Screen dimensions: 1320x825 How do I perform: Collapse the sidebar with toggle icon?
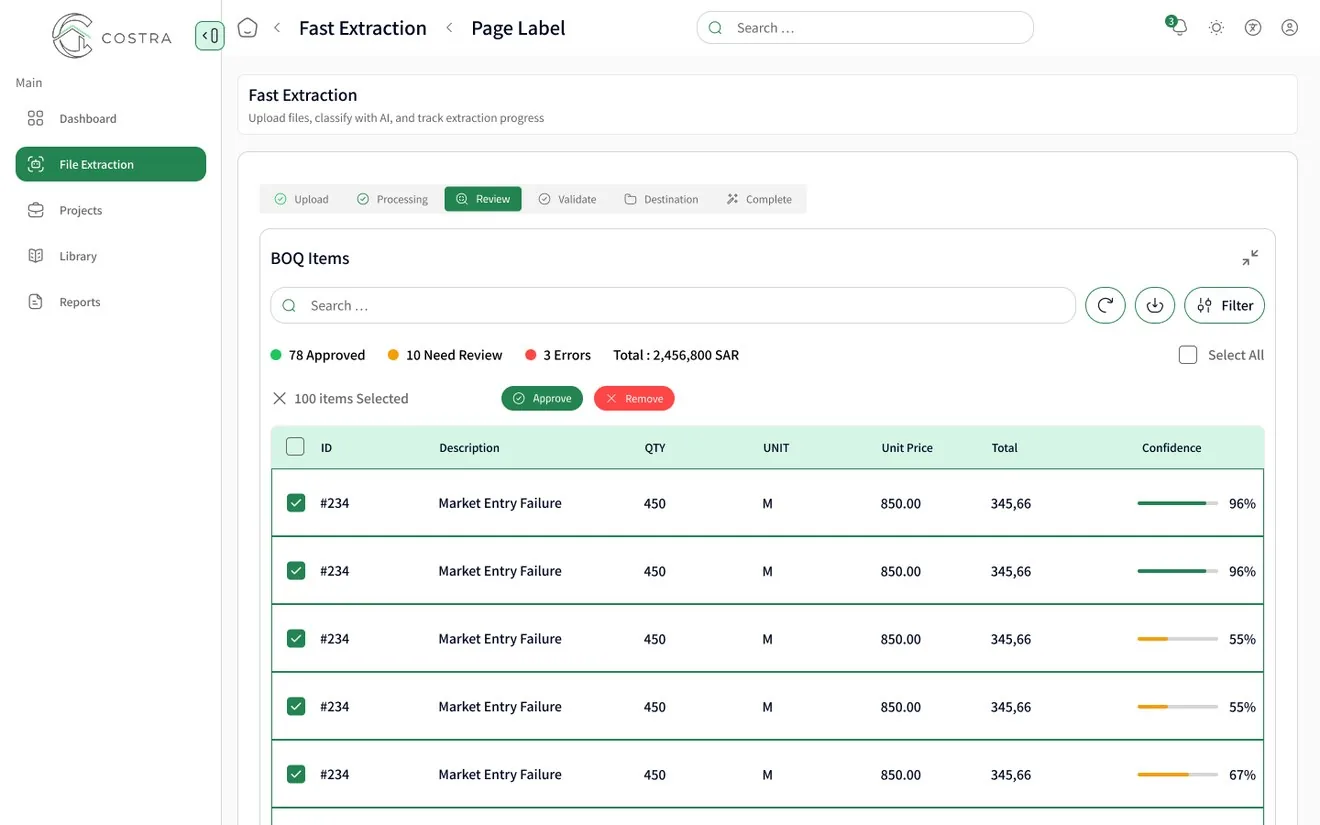coord(209,36)
